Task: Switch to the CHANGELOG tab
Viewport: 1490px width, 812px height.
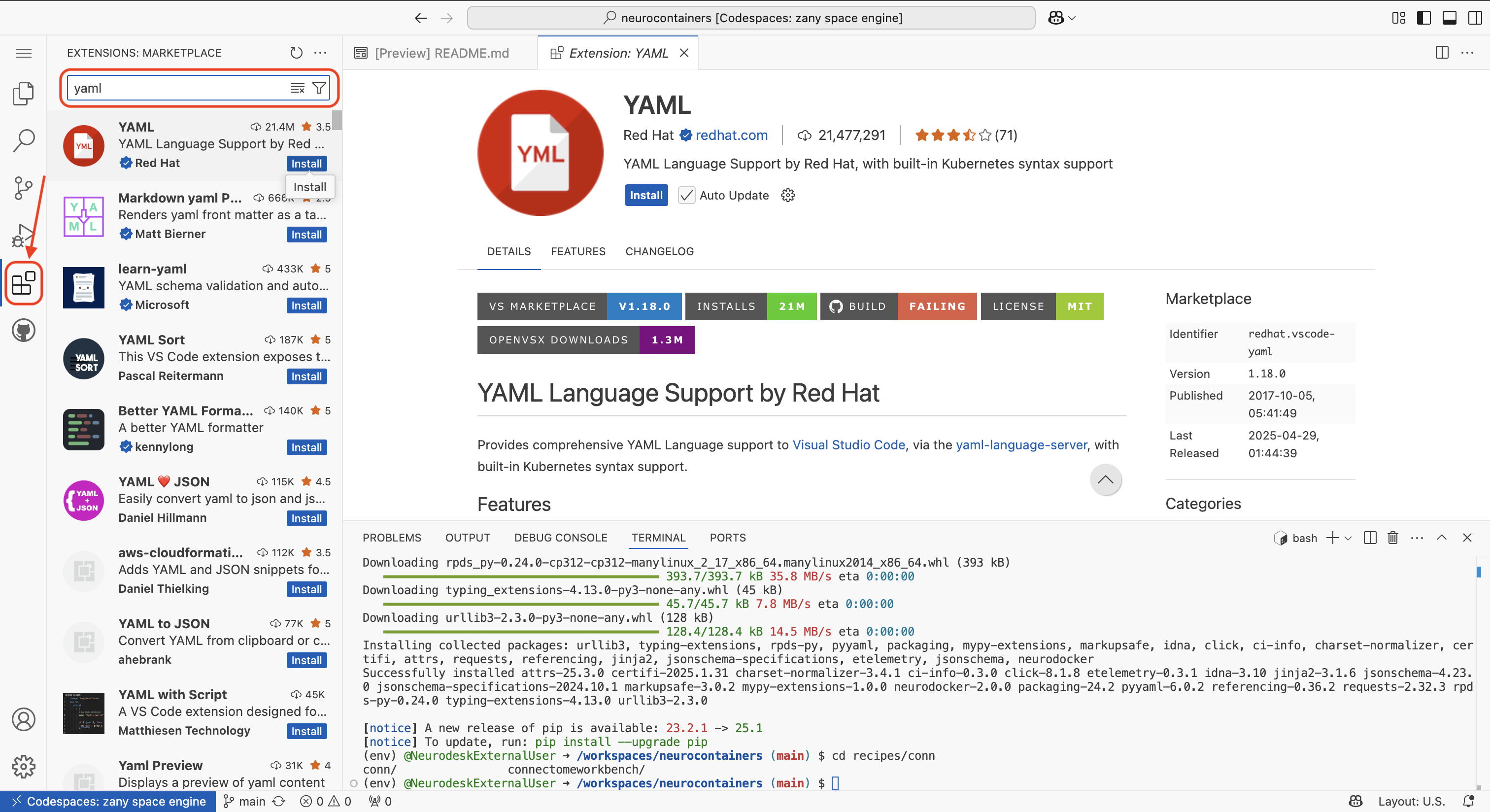Action: click(x=659, y=252)
